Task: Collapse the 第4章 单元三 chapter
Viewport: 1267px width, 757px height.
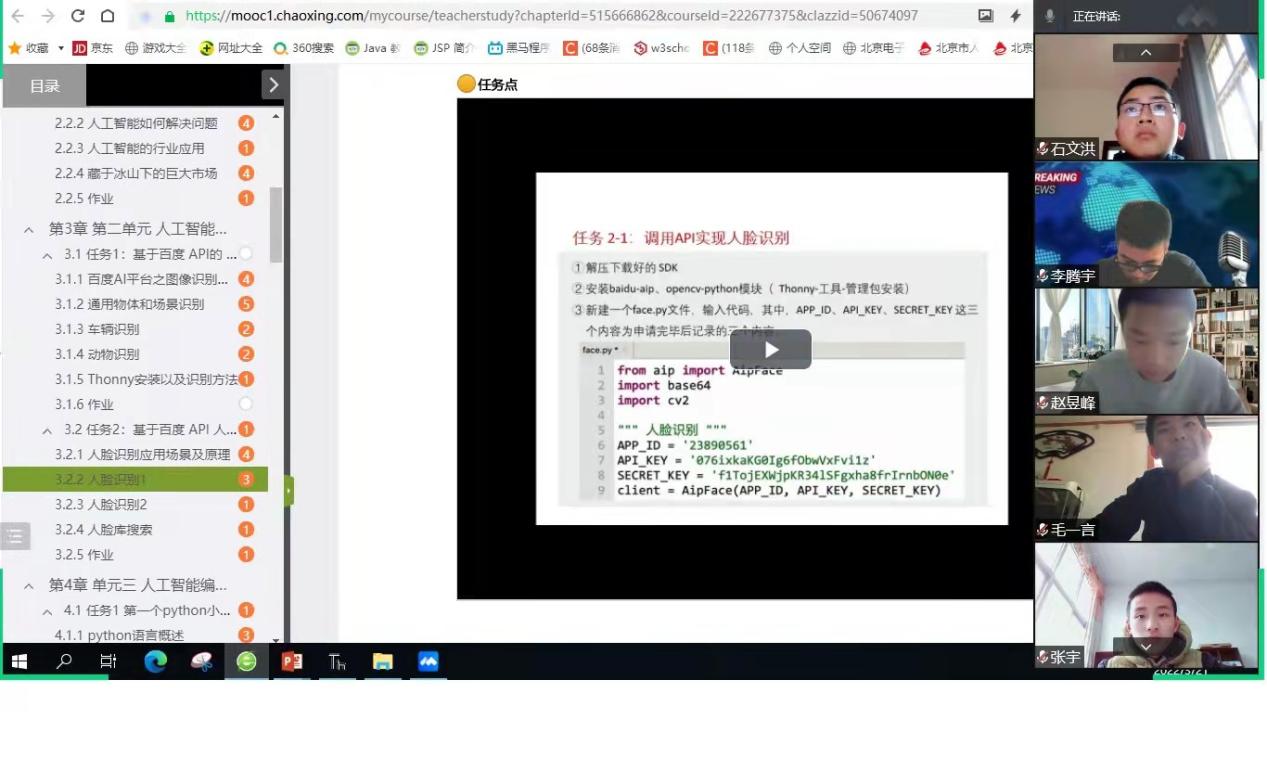Action: point(29,585)
